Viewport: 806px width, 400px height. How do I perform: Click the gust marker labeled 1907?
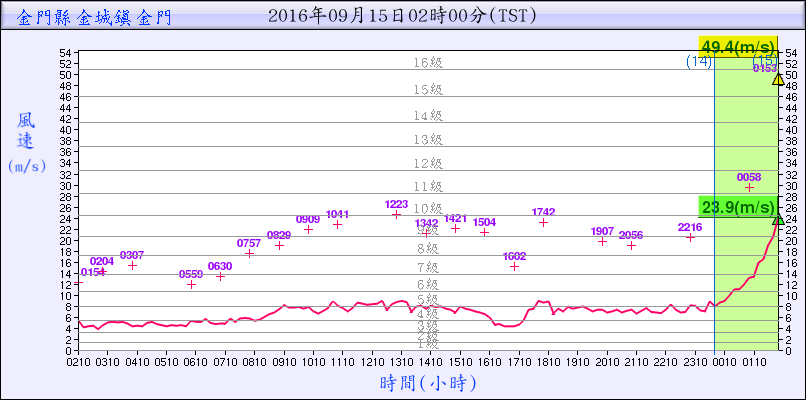point(602,241)
